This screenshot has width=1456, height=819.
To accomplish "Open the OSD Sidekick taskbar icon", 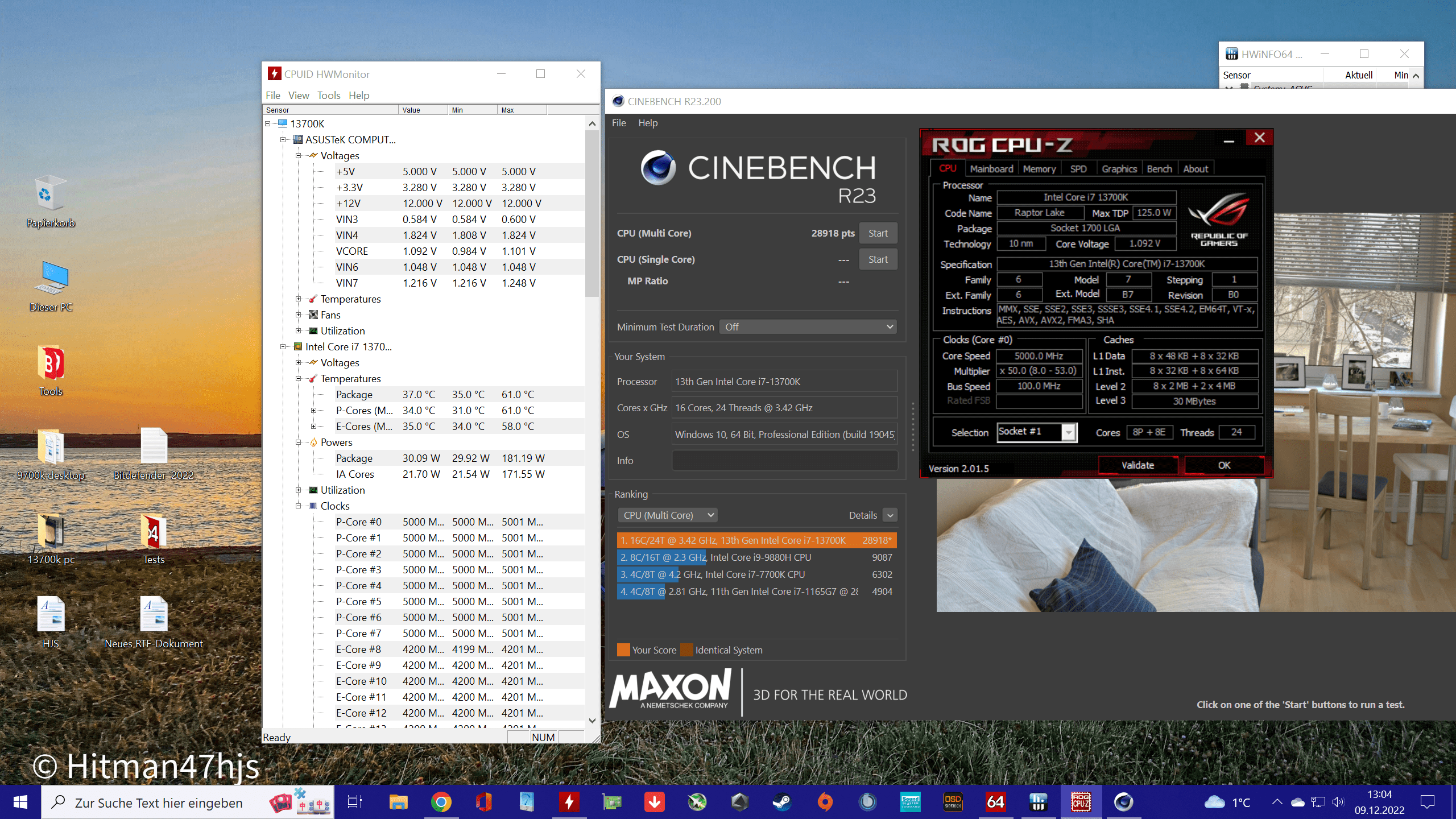I will click(953, 802).
